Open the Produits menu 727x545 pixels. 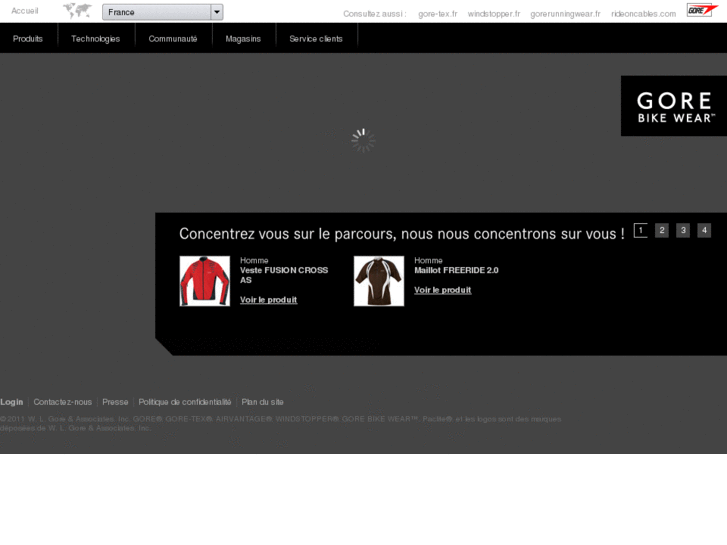point(28,39)
